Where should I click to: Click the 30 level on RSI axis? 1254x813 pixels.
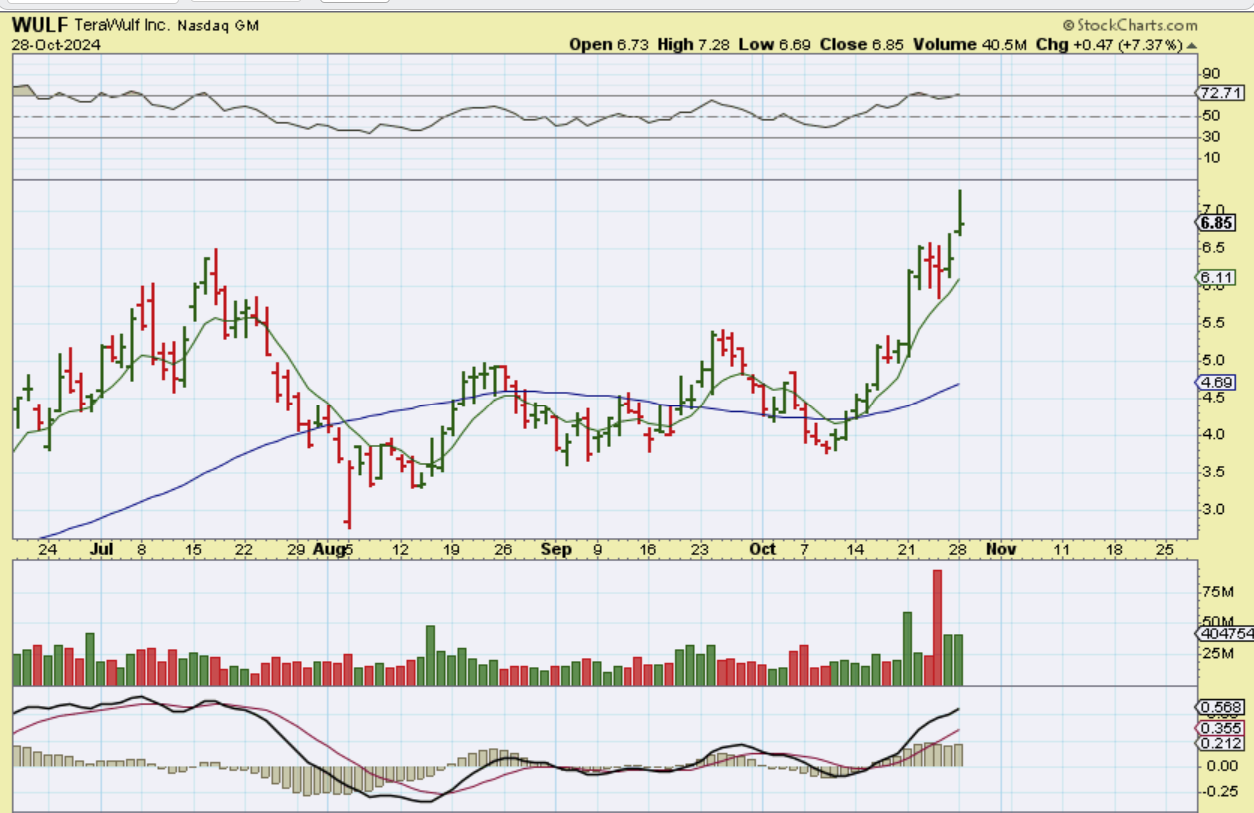1211,138
